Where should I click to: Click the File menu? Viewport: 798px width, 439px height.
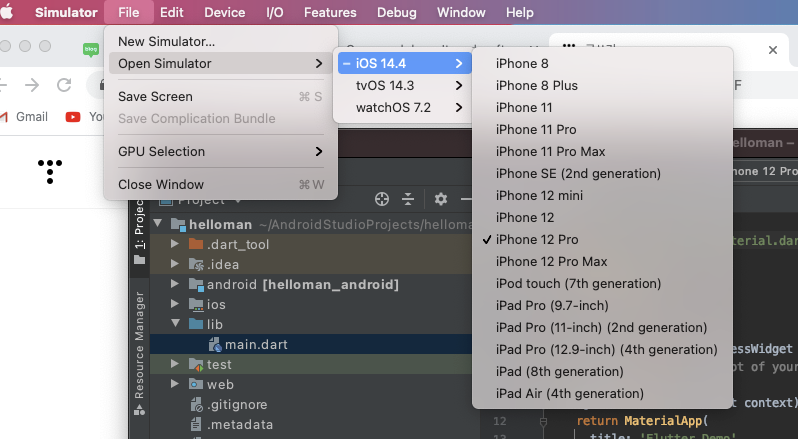(129, 12)
